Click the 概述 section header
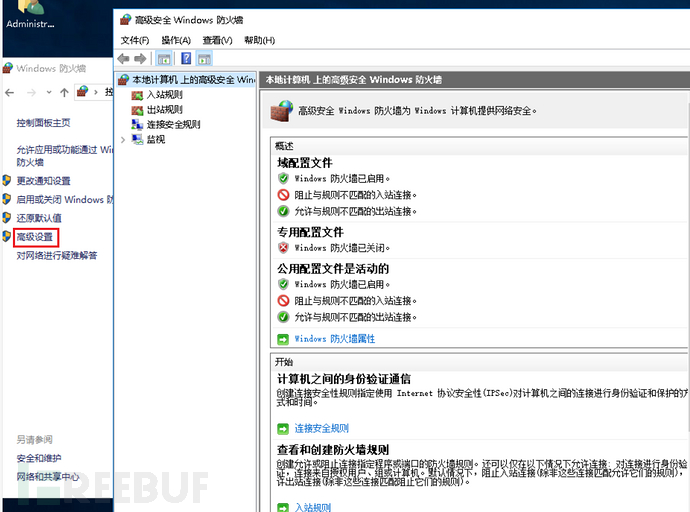This screenshot has width=690, height=512. [x=284, y=146]
